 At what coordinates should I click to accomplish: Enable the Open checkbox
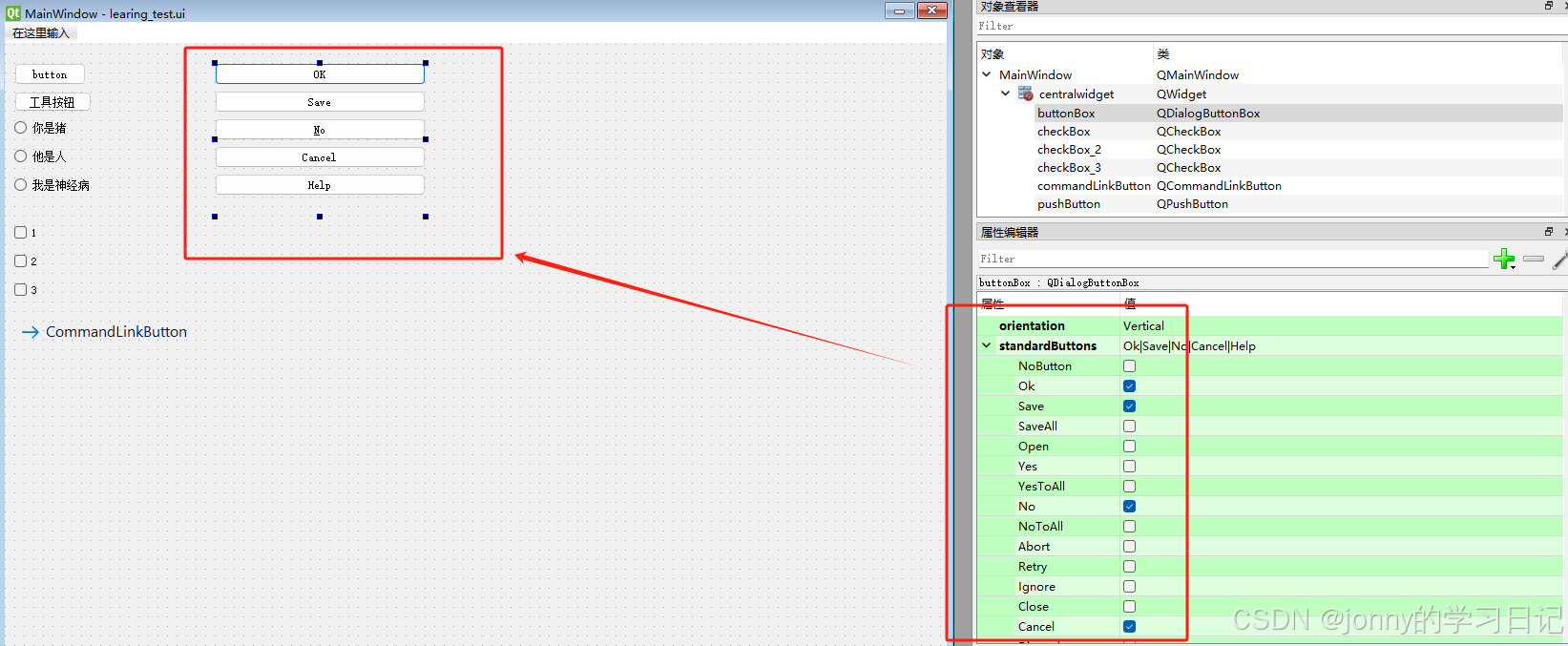pos(1129,446)
